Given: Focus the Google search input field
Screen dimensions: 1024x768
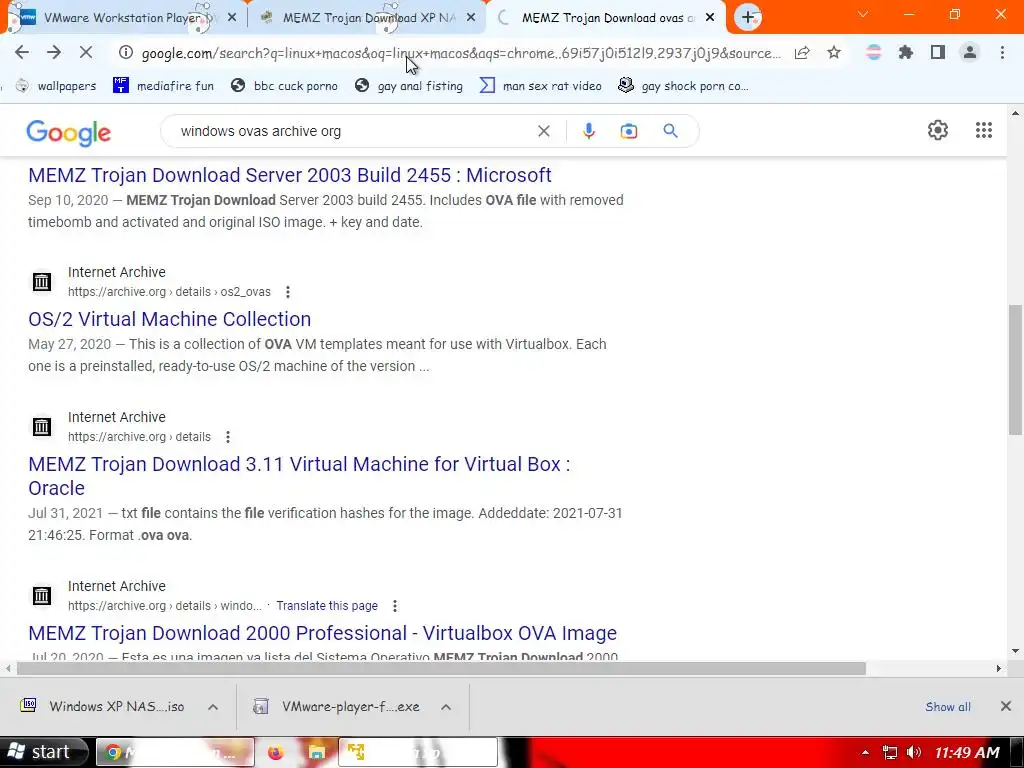Looking at the screenshot, I should [353, 131].
